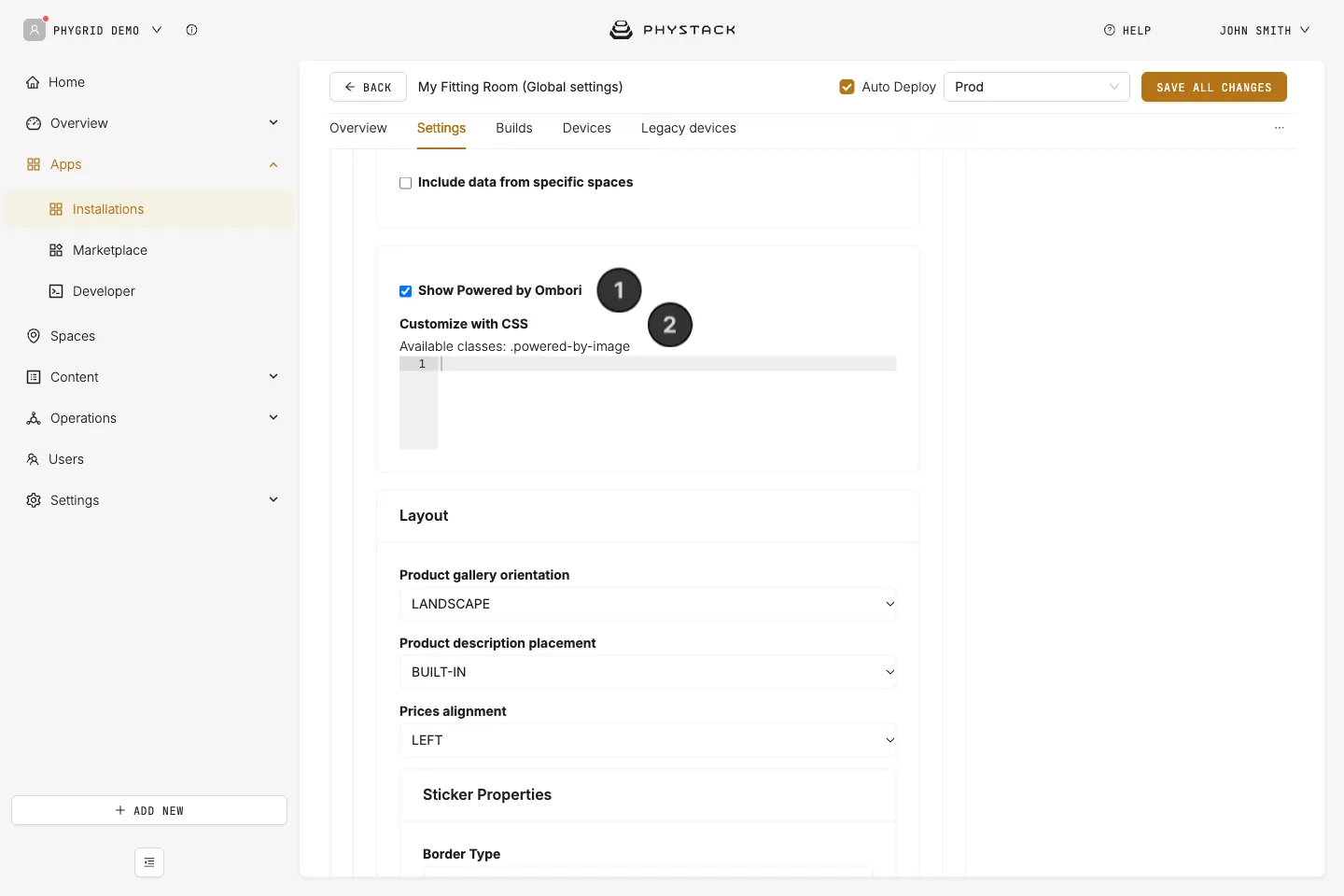Click the Operations network icon
This screenshot has height=896, width=1344.
click(34, 418)
